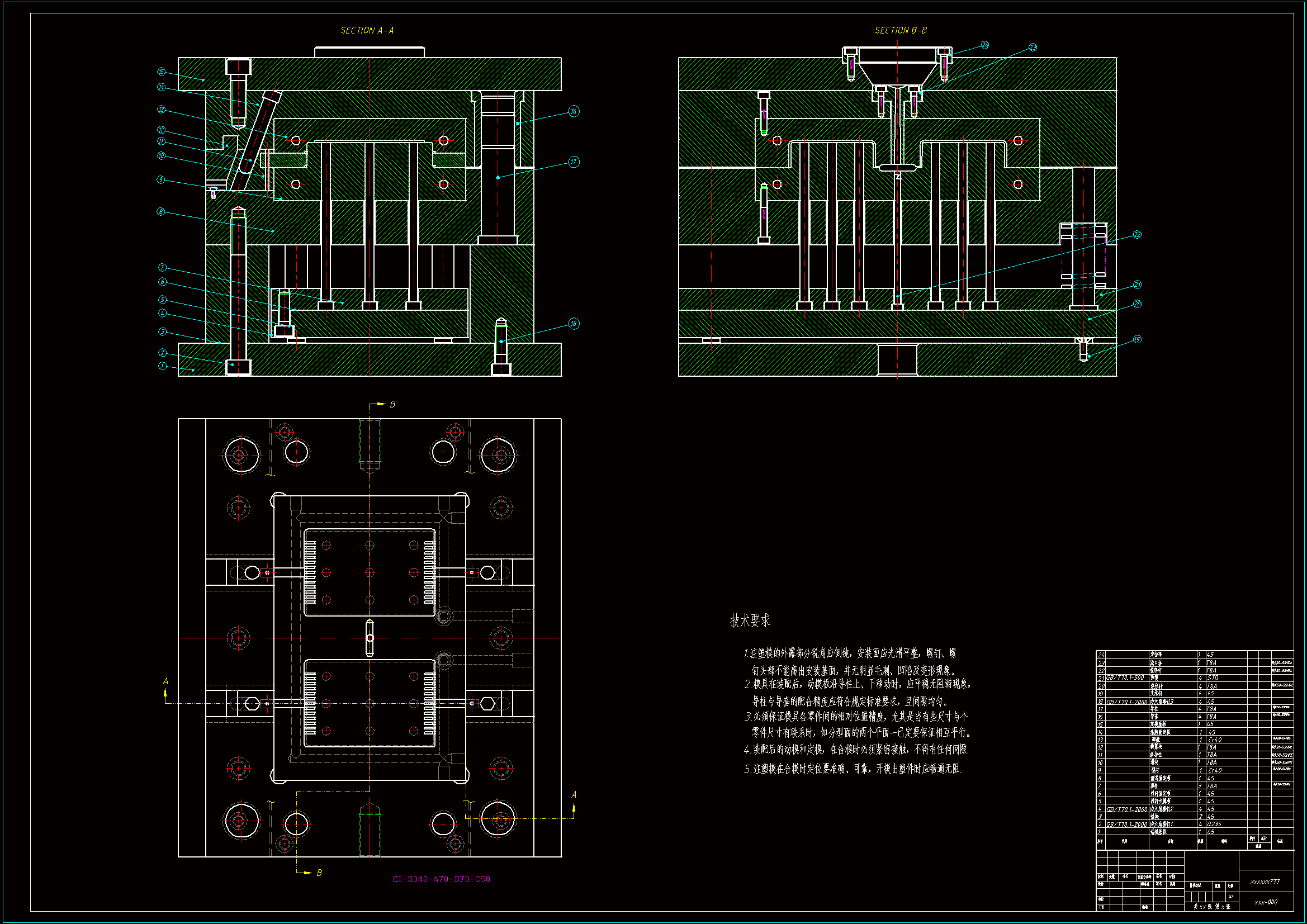Click the top B section-cut marker

pos(392,404)
